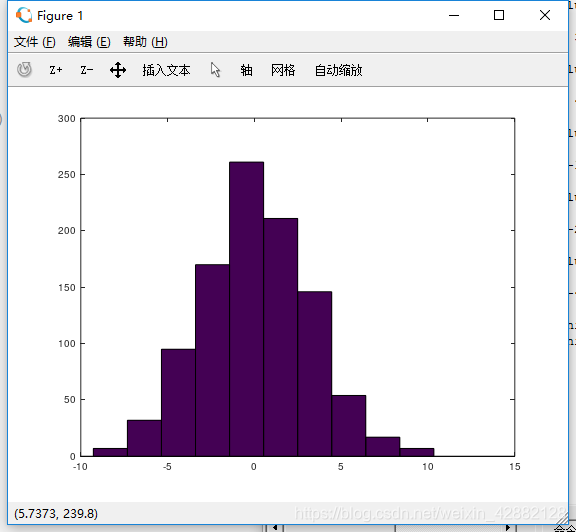Click the histogram bar reaching about 210
This screenshot has height=532, width=576.
281,337
